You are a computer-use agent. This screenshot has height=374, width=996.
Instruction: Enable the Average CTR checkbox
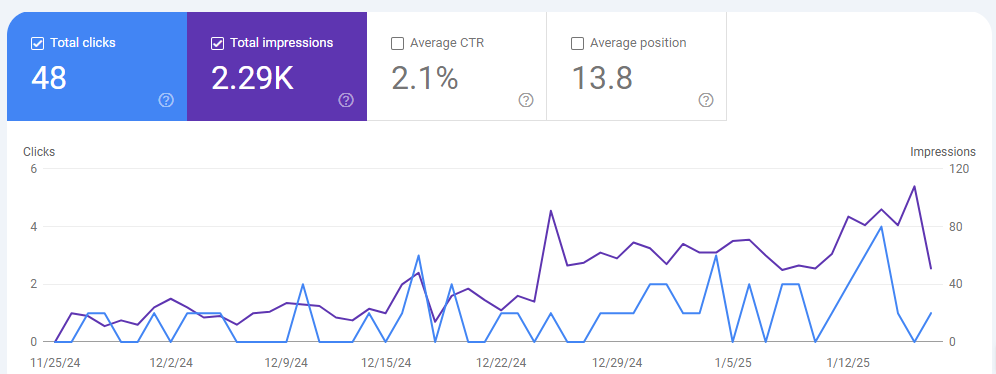(x=398, y=43)
